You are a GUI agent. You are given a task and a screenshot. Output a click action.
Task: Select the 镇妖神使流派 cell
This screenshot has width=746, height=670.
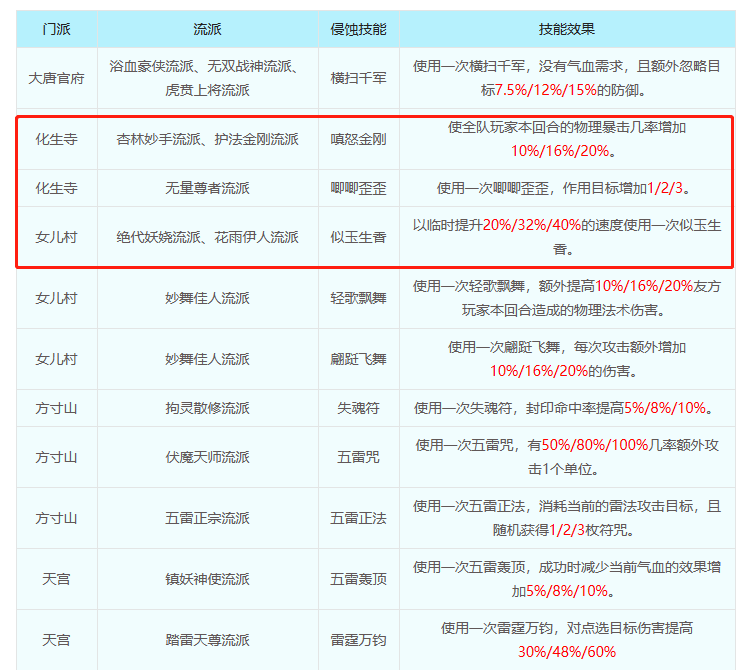point(207,579)
